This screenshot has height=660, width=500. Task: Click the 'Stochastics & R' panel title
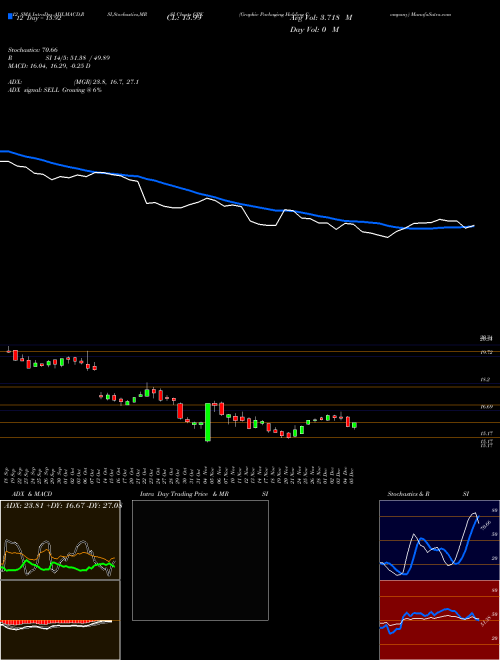coord(409,494)
